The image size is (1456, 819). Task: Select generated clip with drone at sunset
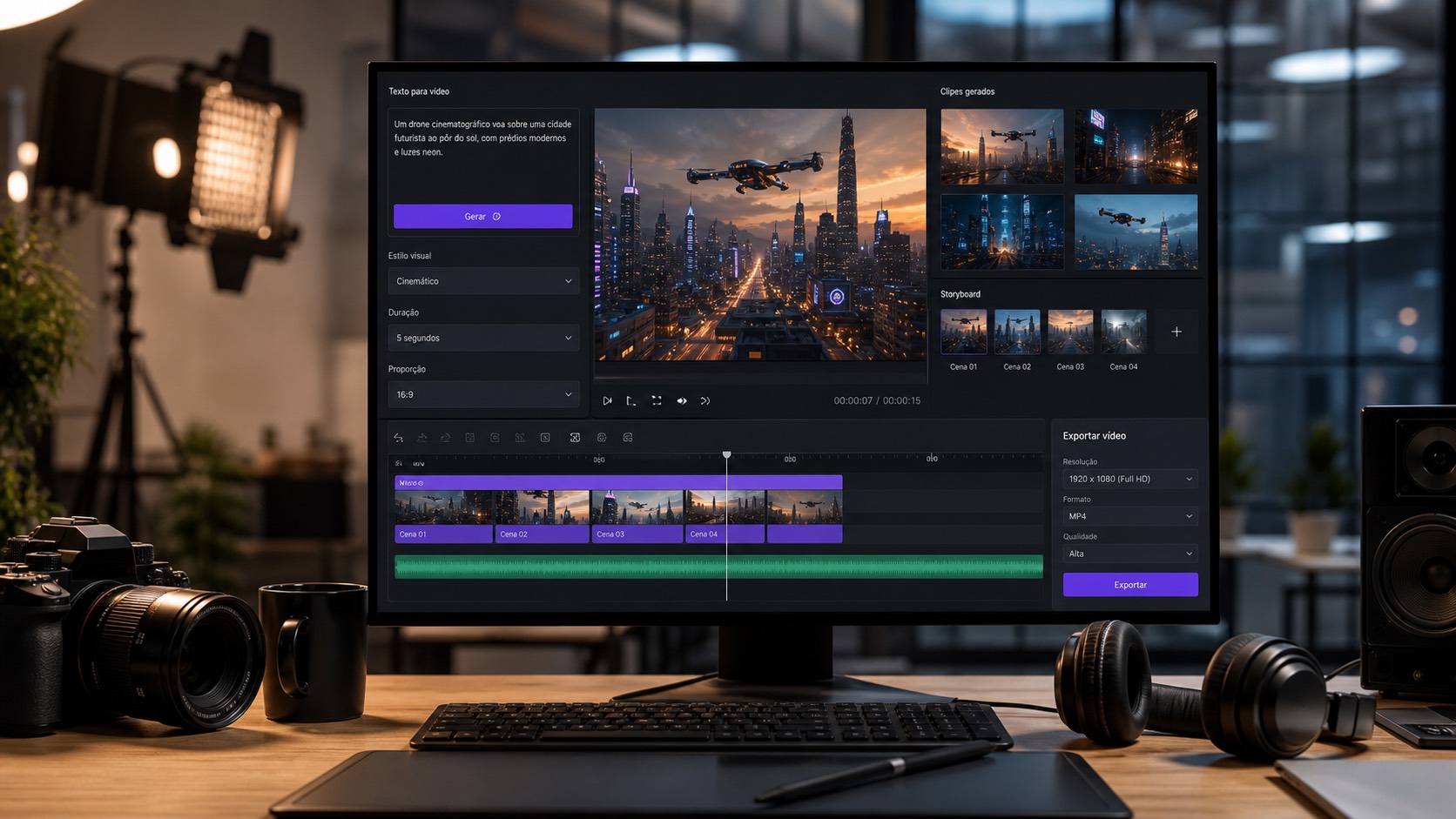pos(1002,146)
